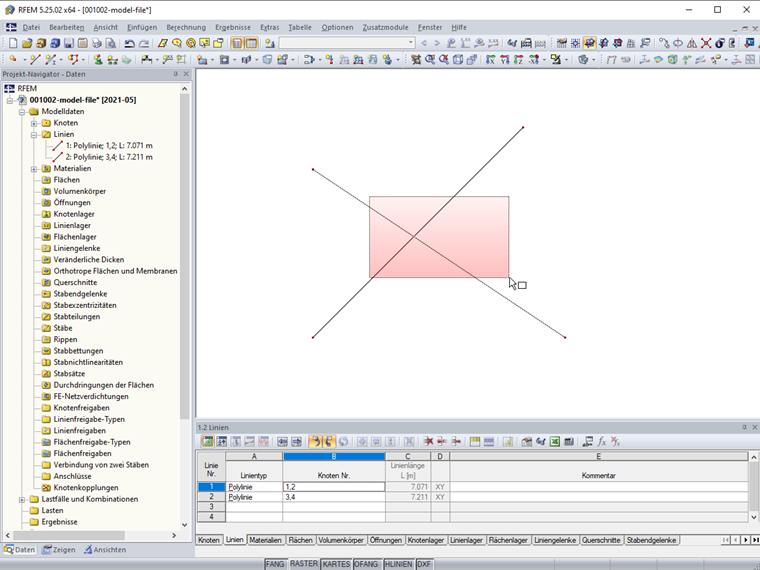Viewport: 760px width, 570px height.
Task: Click the previous load case arrow
Action: click(x=424, y=43)
